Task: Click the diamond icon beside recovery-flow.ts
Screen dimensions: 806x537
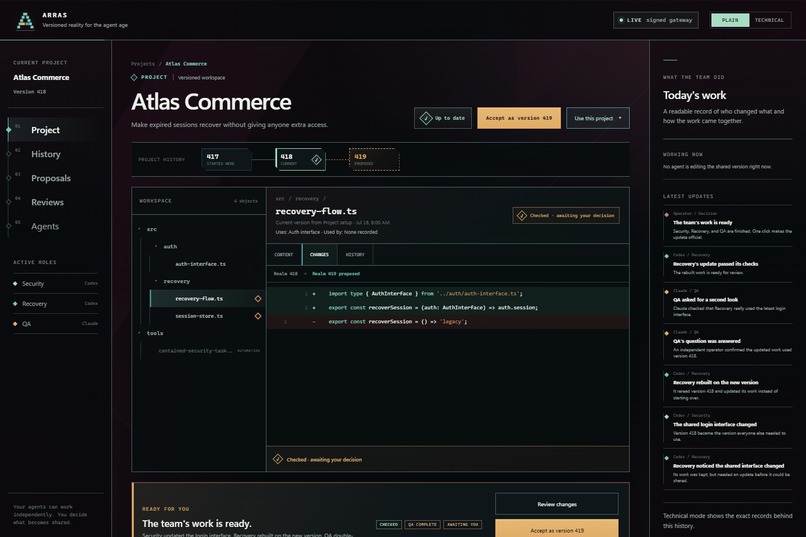Action: [x=258, y=299]
